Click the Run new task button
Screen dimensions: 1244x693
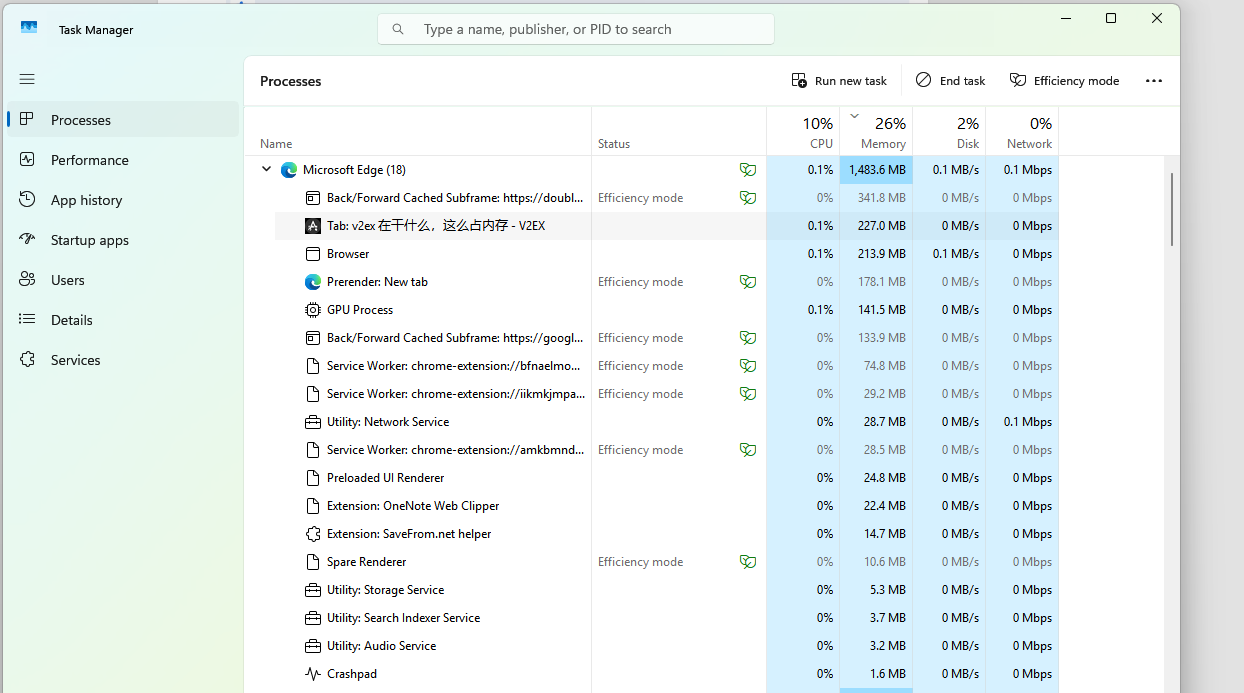pyautogui.click(x=839, y=81)
